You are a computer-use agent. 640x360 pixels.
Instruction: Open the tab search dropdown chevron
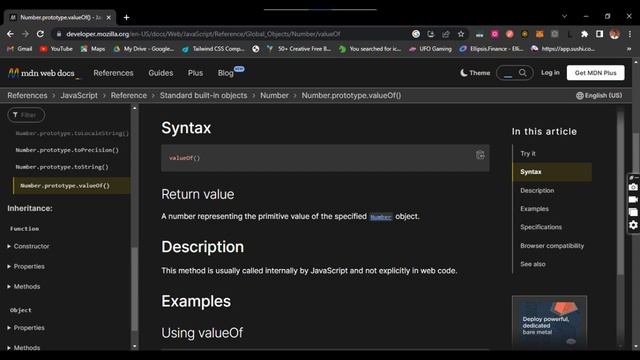[564, 16]
